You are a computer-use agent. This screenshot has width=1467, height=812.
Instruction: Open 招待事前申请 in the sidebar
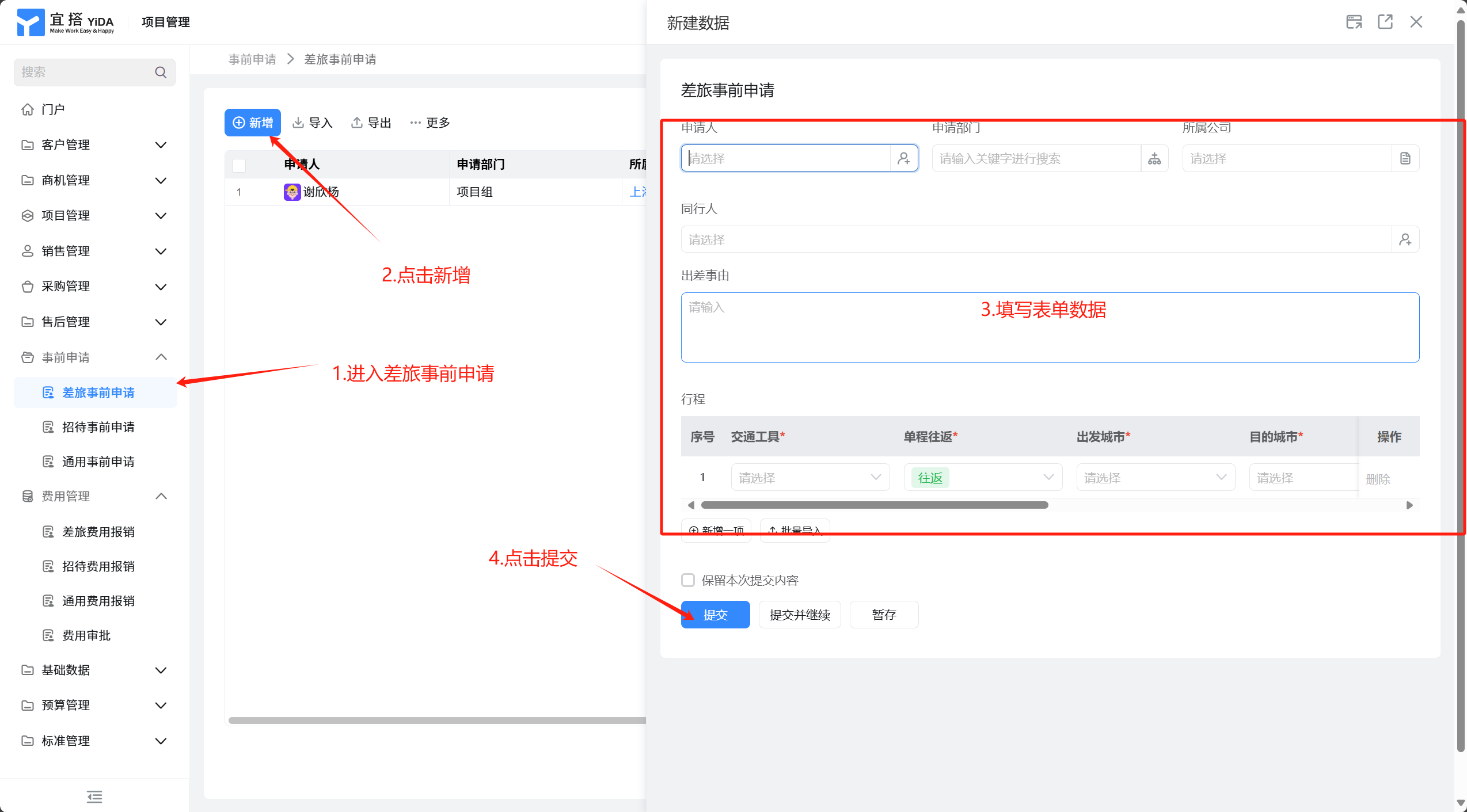click(98, 427)
